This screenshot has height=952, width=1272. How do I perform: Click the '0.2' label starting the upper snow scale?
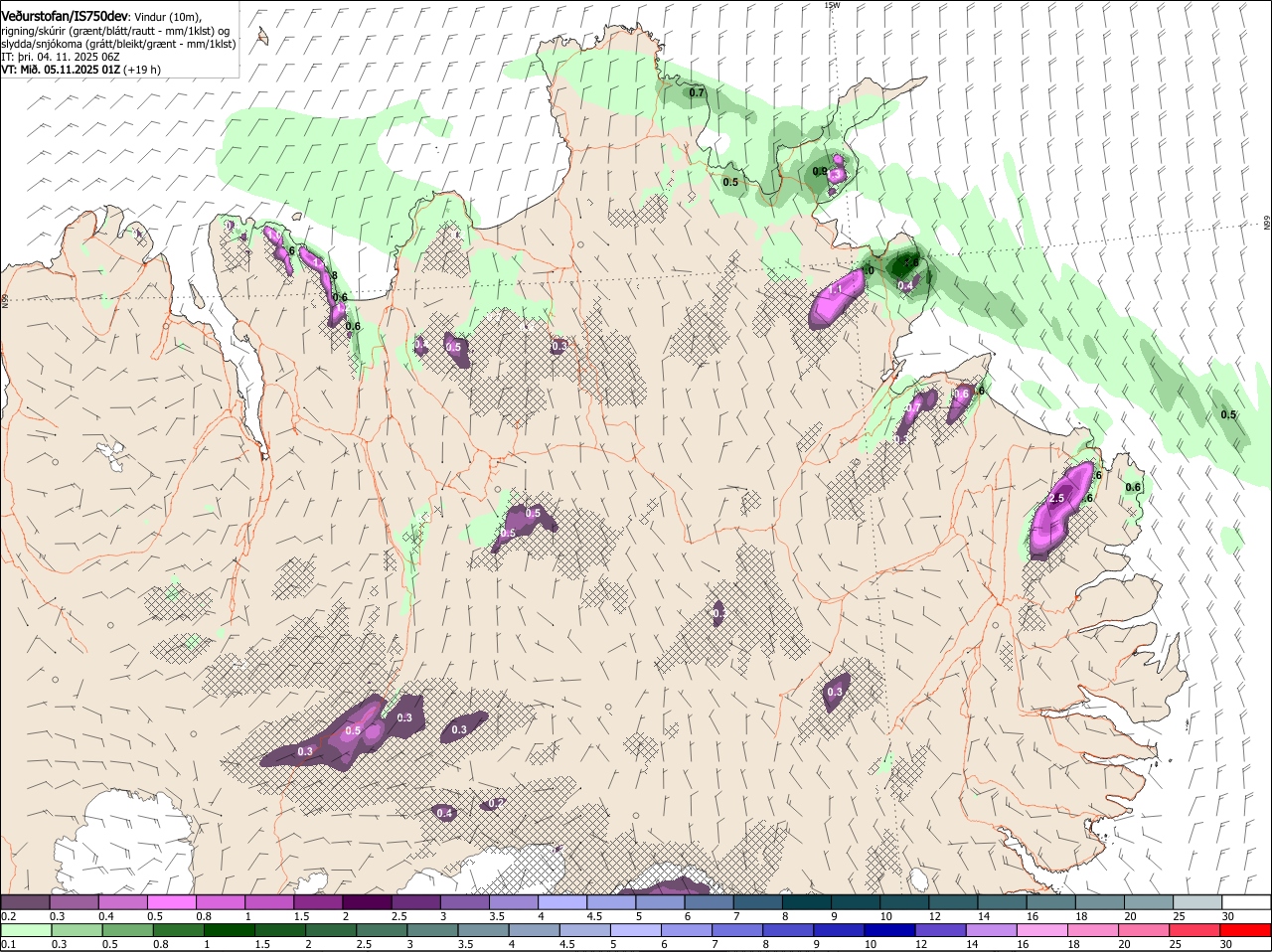click(8, 915)
